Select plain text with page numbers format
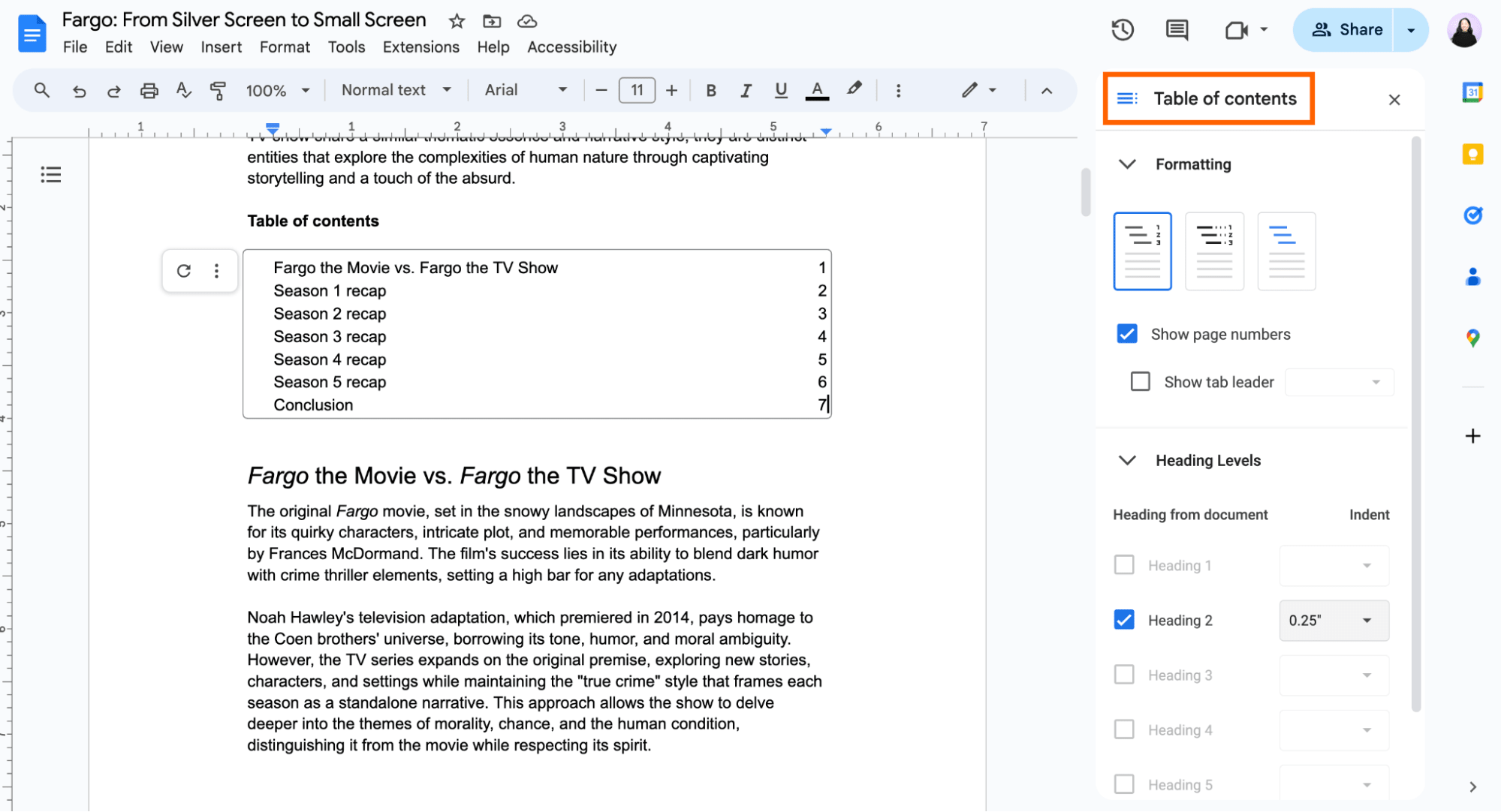The width and height of the screenshot is (1501, 812). coord(1142,251)
